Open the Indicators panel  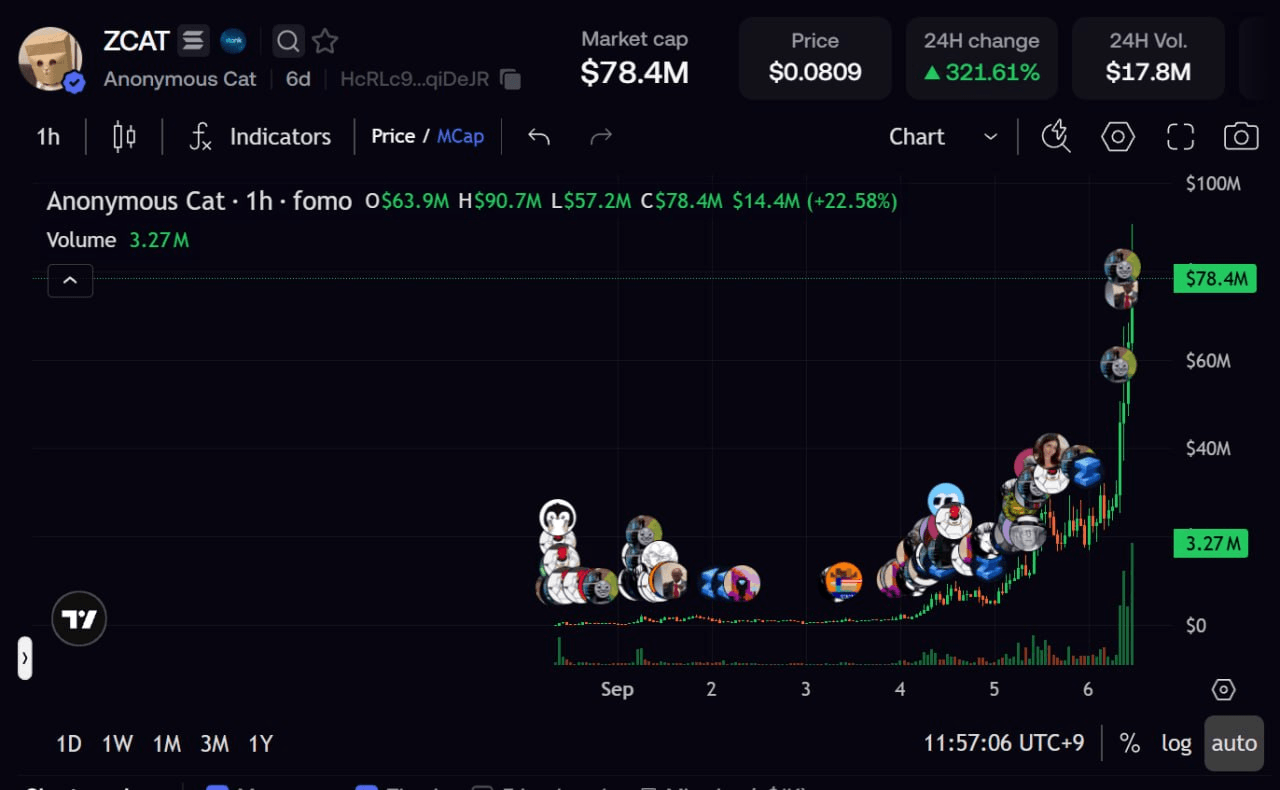(x=260, y=137)
